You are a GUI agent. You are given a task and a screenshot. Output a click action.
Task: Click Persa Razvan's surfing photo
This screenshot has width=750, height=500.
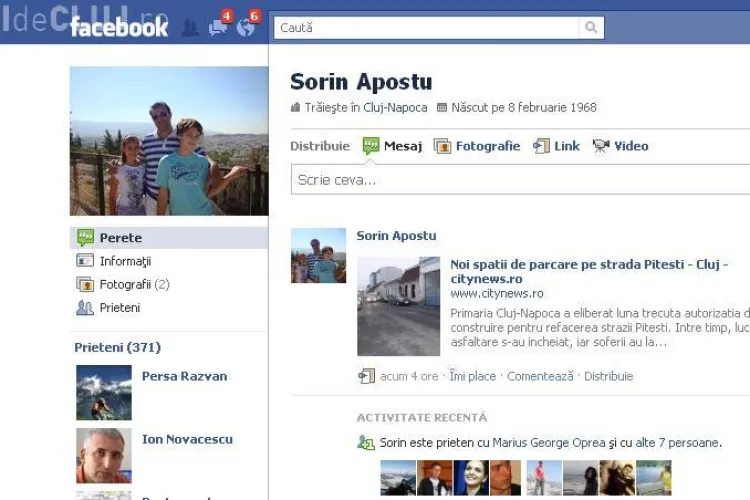pyautogui.click(x=104, y=393)
